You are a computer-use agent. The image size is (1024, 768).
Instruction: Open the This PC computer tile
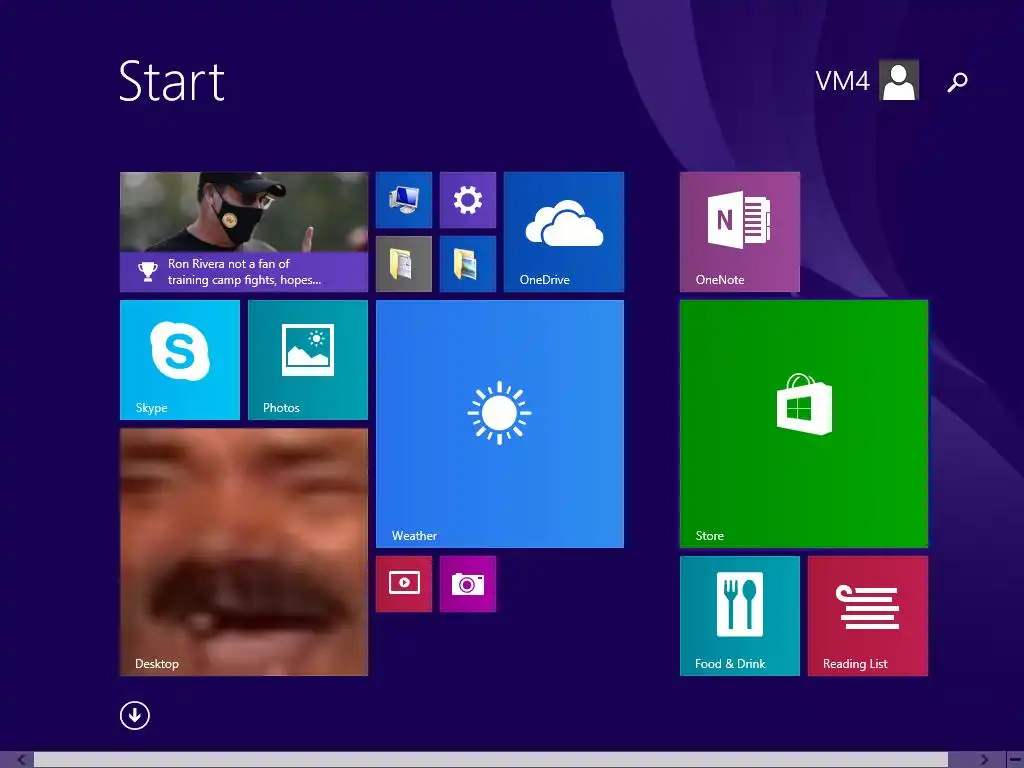404,200
